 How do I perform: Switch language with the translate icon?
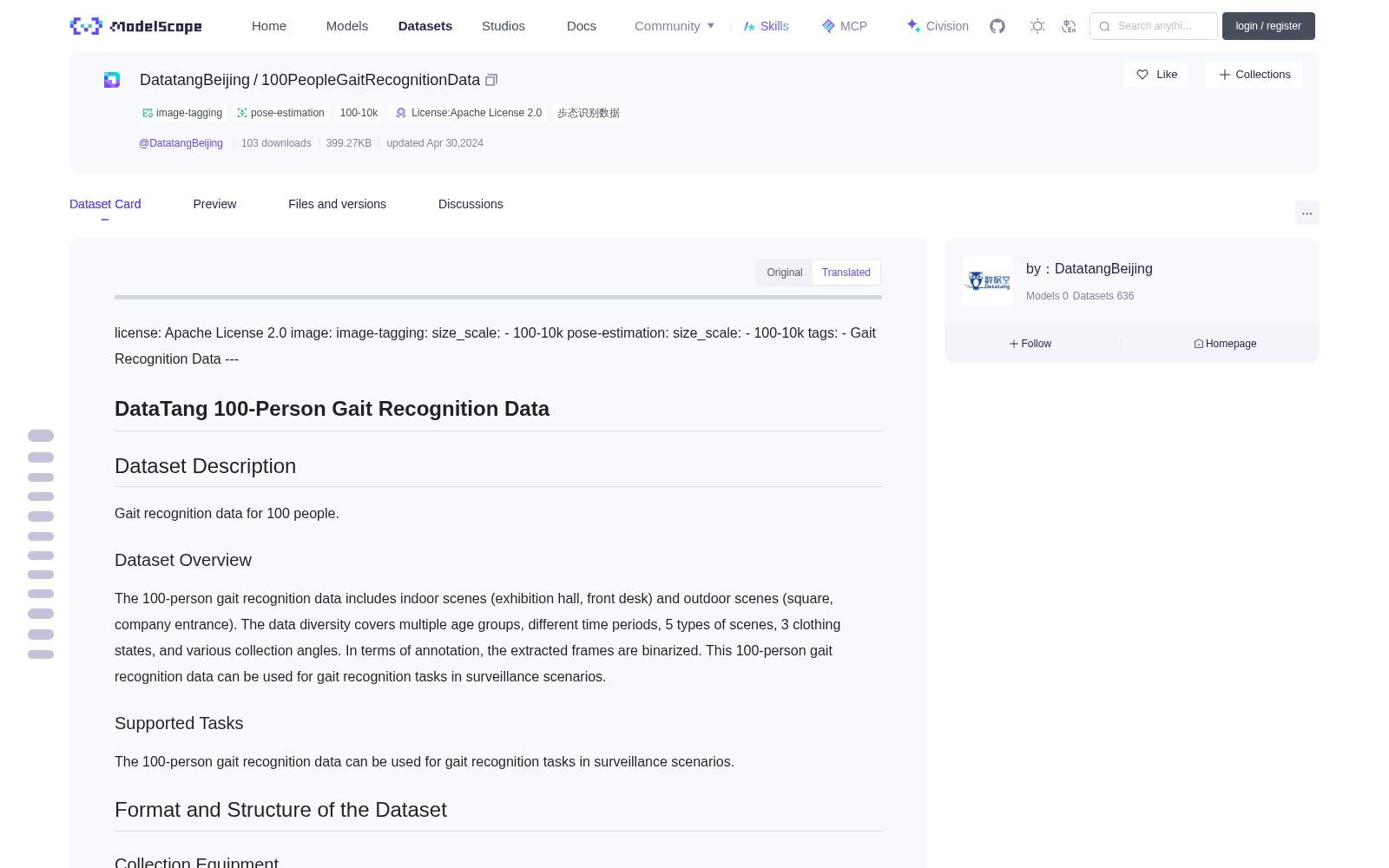tap(1069, 26)
